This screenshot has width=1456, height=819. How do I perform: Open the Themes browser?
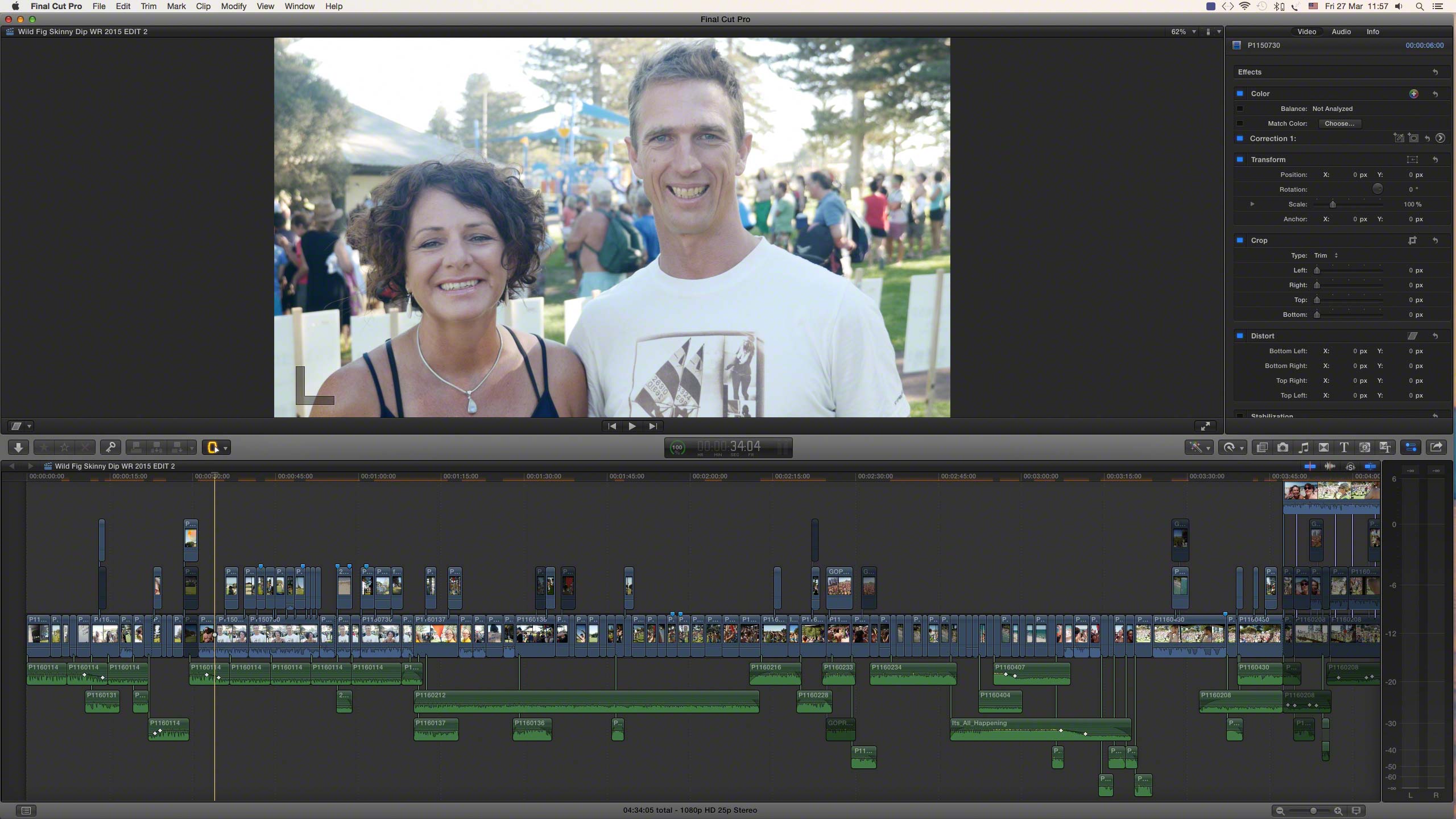click(1385, 448)
